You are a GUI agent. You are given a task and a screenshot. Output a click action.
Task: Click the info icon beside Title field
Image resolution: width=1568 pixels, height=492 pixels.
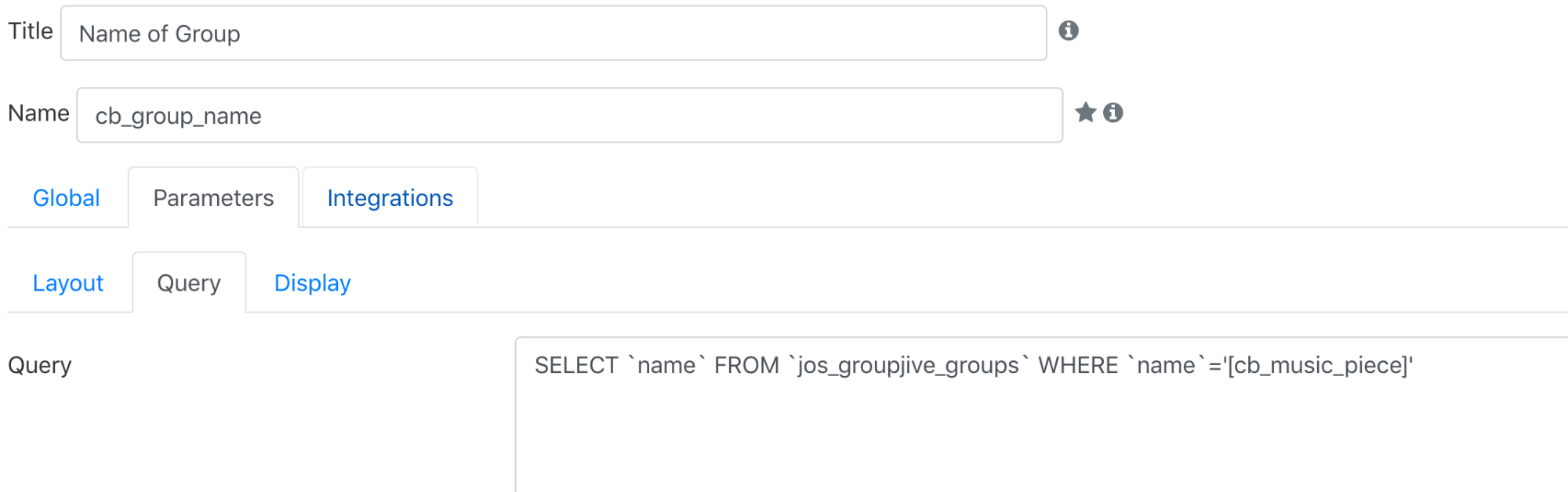[1069, 31]
